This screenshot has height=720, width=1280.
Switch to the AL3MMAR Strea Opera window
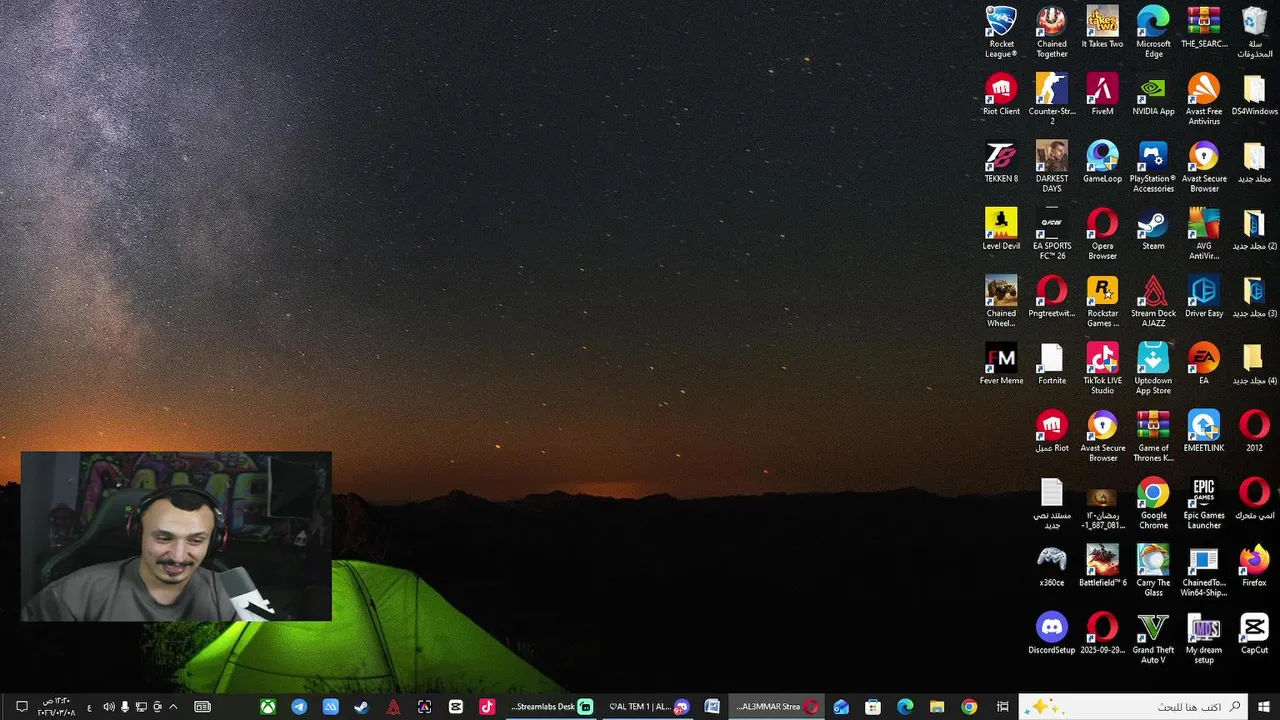click(777, 707)
